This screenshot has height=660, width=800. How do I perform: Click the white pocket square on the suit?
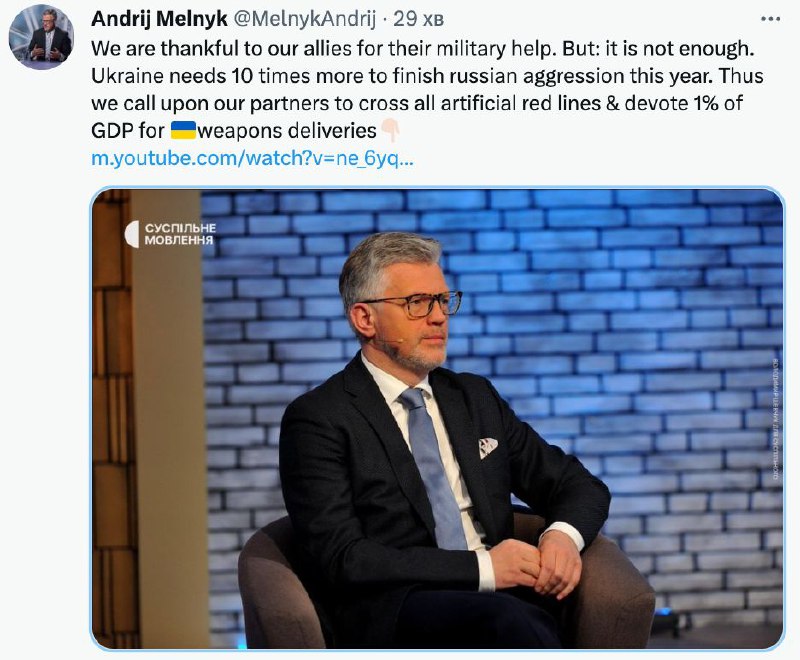click(x=488, y=447)
